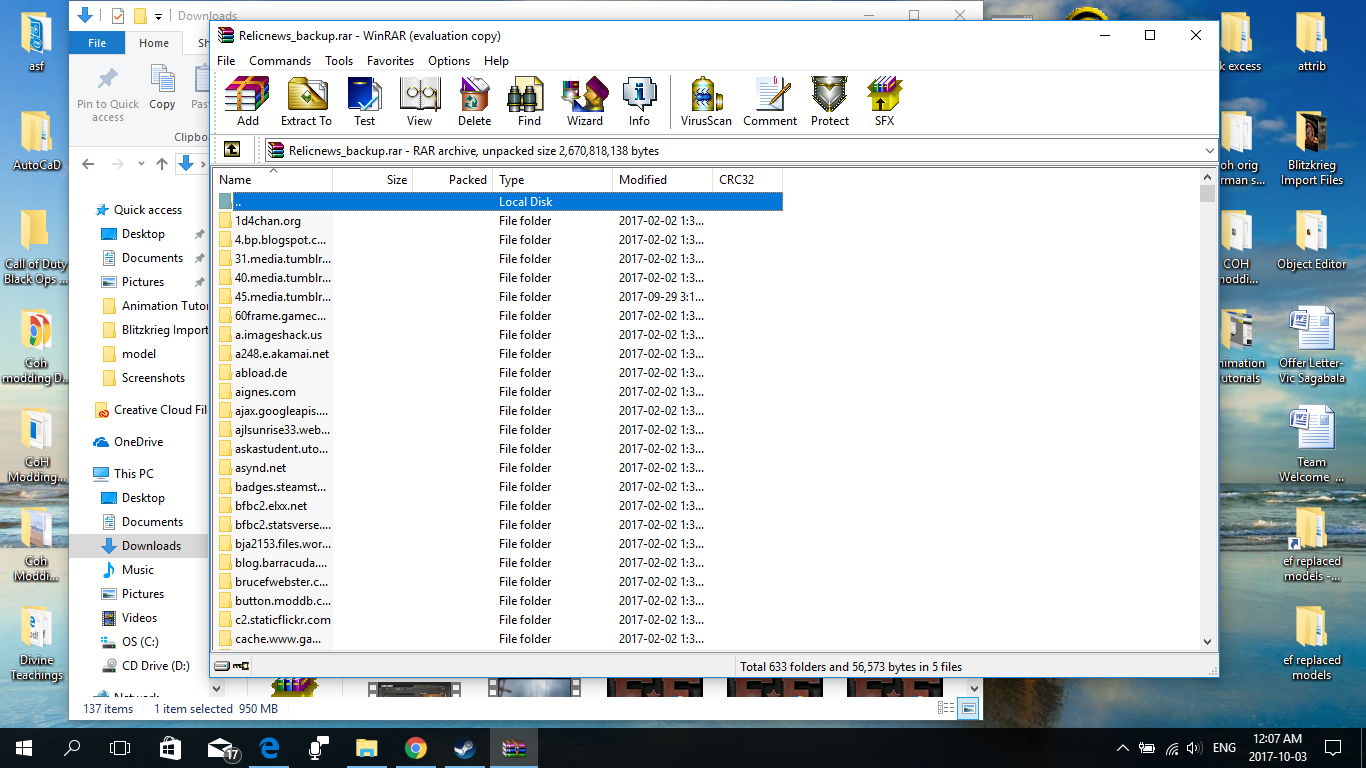Click the disk and key status bar icon
Viewport: 1366px width, 768px height.
pyautogui.click(x=232, y=666)
